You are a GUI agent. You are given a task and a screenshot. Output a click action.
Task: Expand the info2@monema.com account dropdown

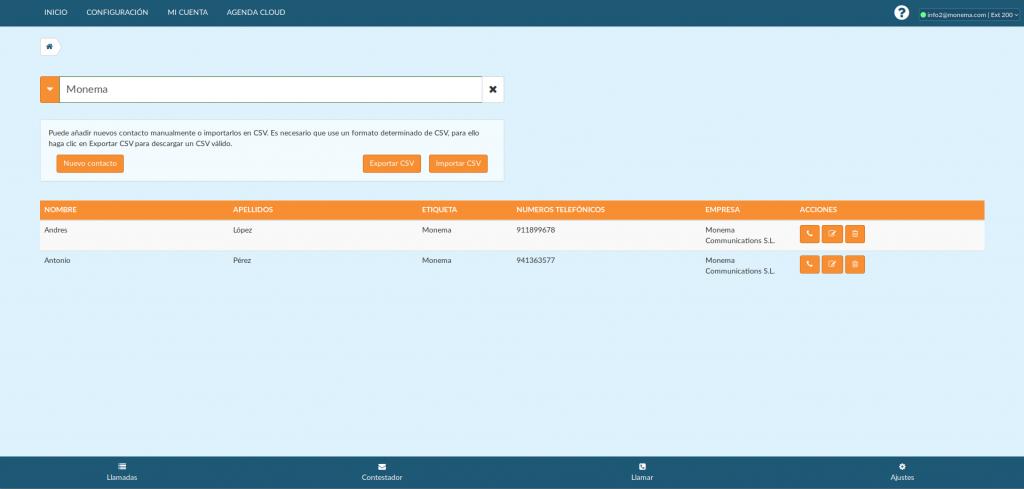pyautogui.click(x=969, y=14)
